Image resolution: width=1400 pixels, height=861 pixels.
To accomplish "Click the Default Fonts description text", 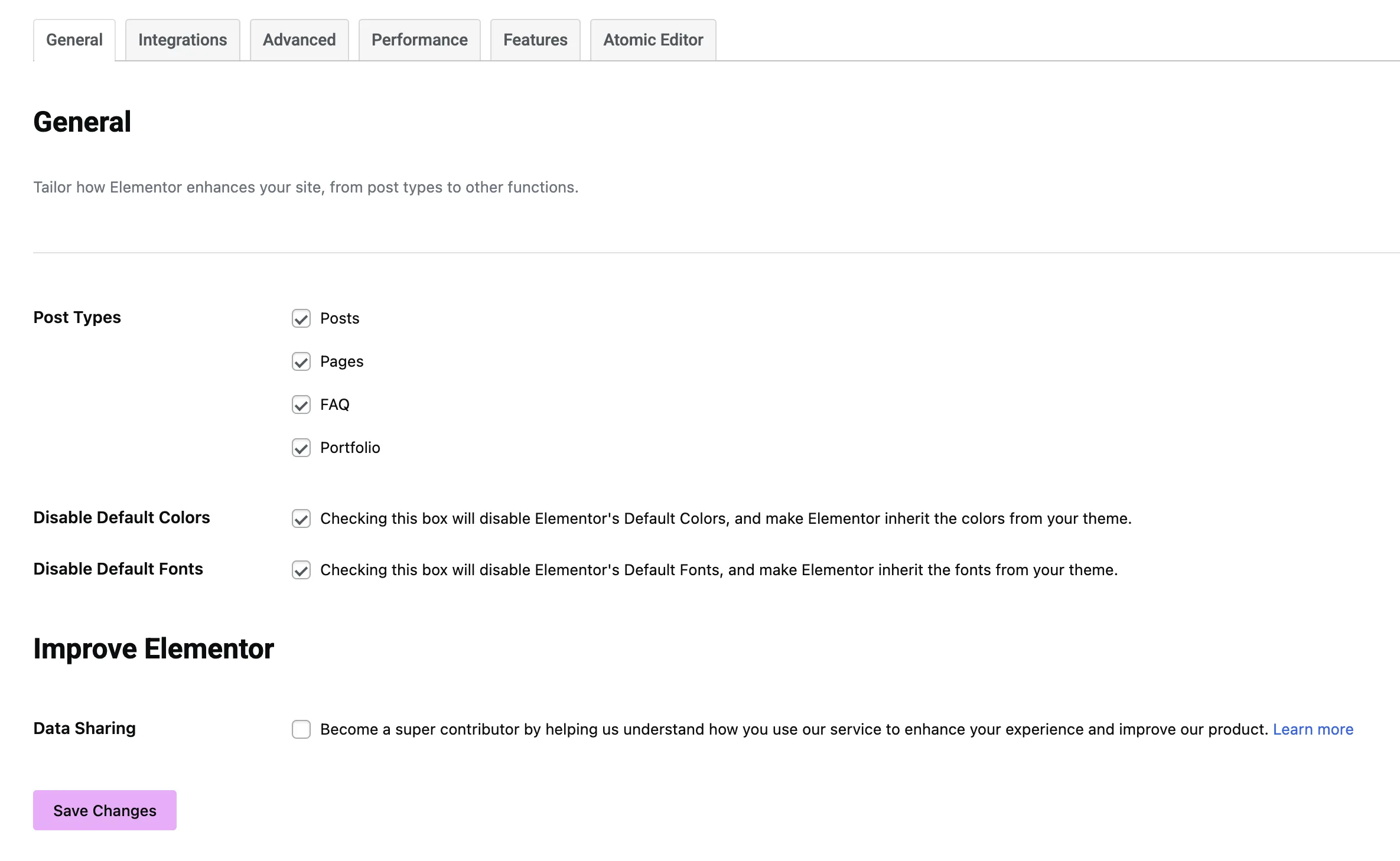I will pos(719,570).
